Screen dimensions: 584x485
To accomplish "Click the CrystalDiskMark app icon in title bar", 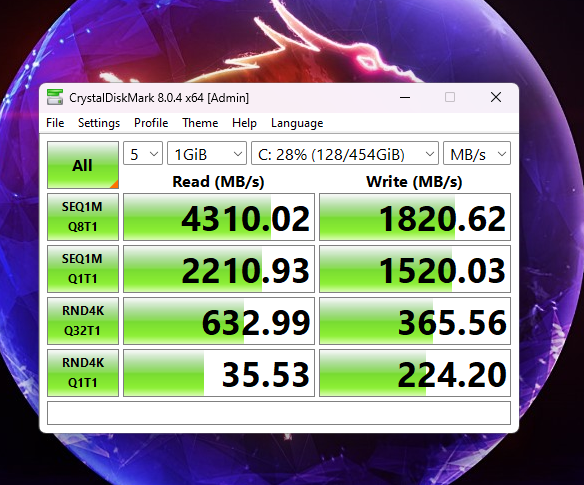I will click(x=55, y=98).
